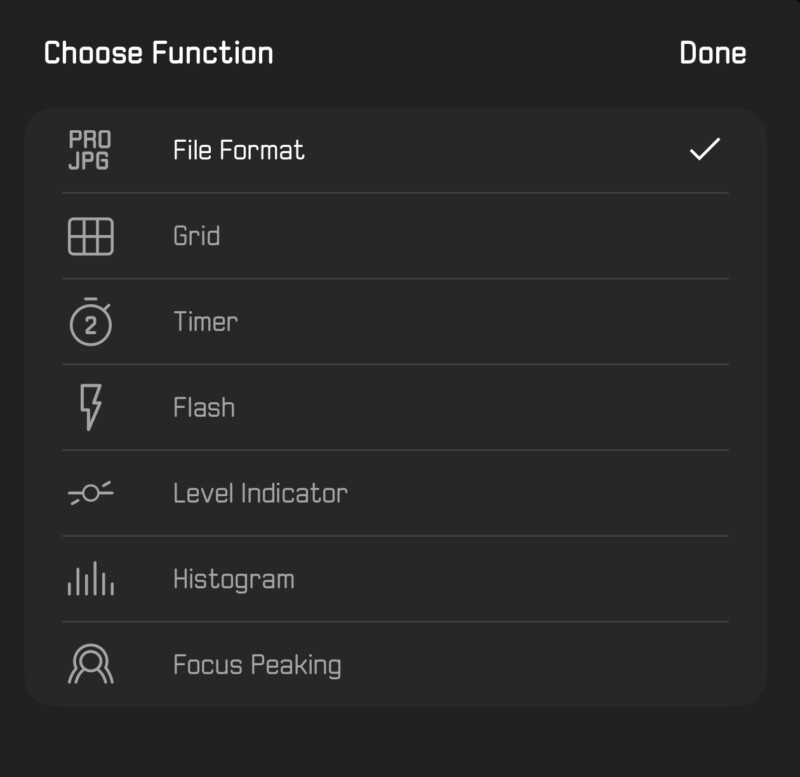Select Level Indicator from the menu
The height and width of the screenshot is (777, 800).
[400, 492]
